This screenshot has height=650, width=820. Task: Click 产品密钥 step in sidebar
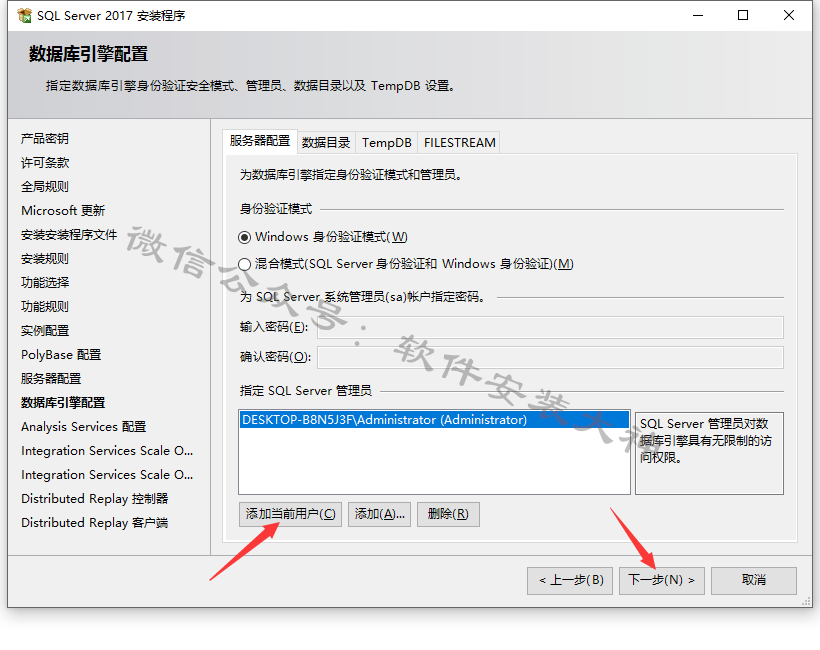(45, 139)
